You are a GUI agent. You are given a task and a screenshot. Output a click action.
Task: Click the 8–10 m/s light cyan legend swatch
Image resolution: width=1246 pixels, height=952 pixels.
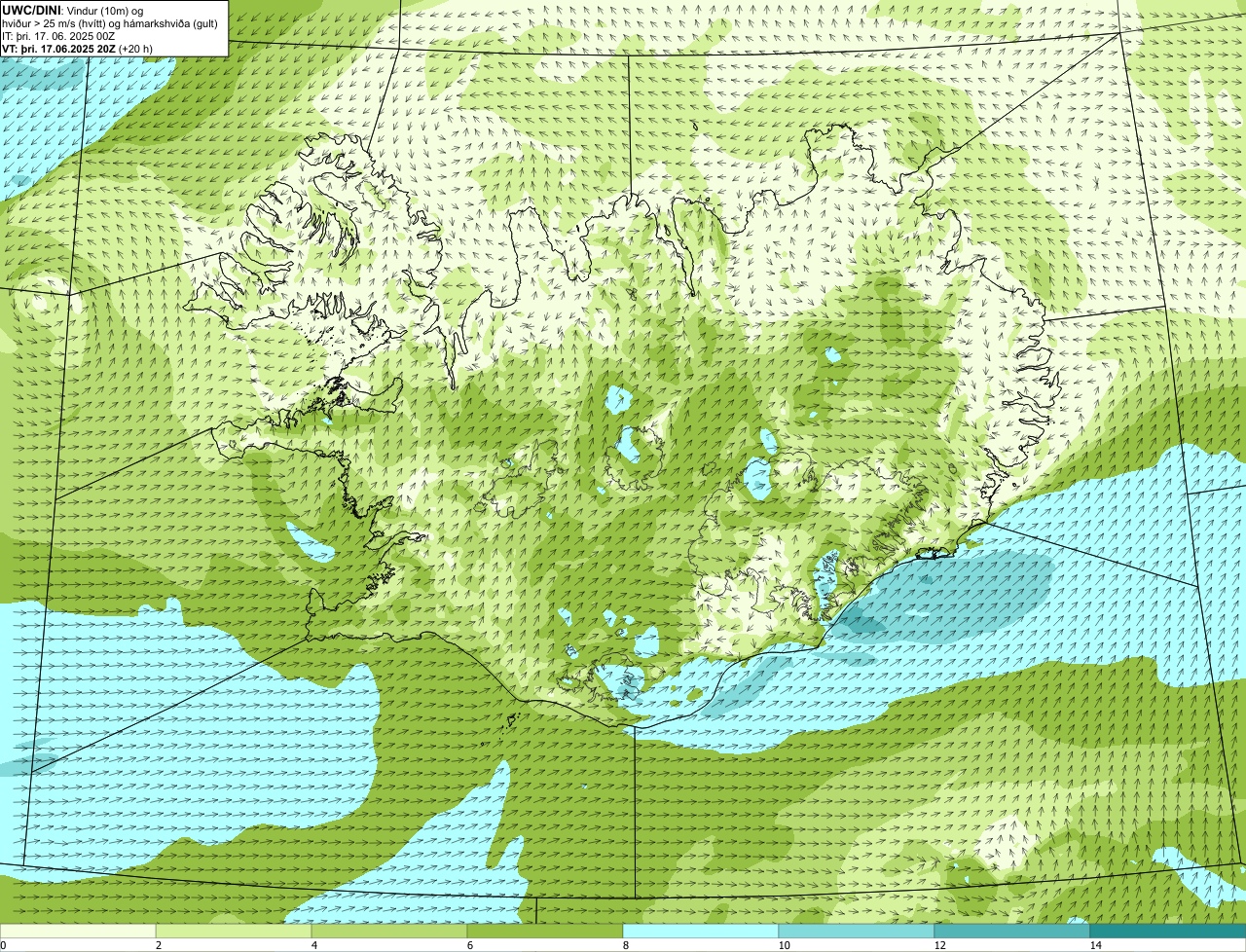[x=701, y=931]
